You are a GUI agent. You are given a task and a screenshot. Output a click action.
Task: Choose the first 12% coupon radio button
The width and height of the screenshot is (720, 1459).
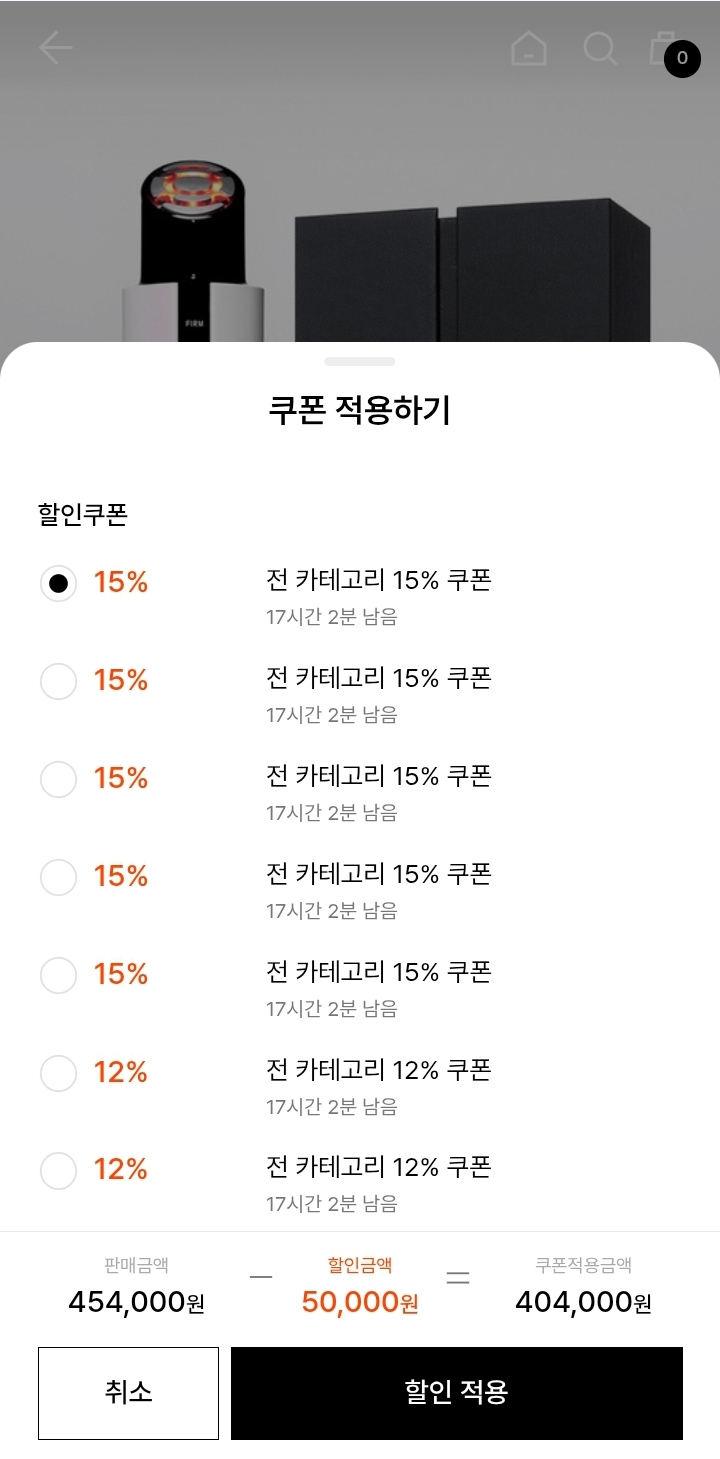pyautogui.click(x=58, y=1073)
